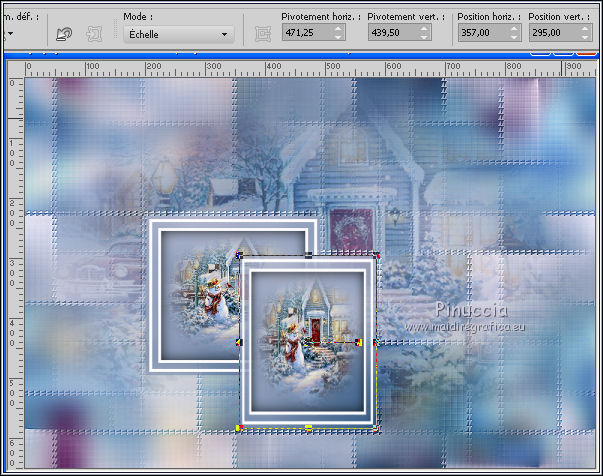
Task: Click the right-middle selection handle
Action: (x=377, y=342)
